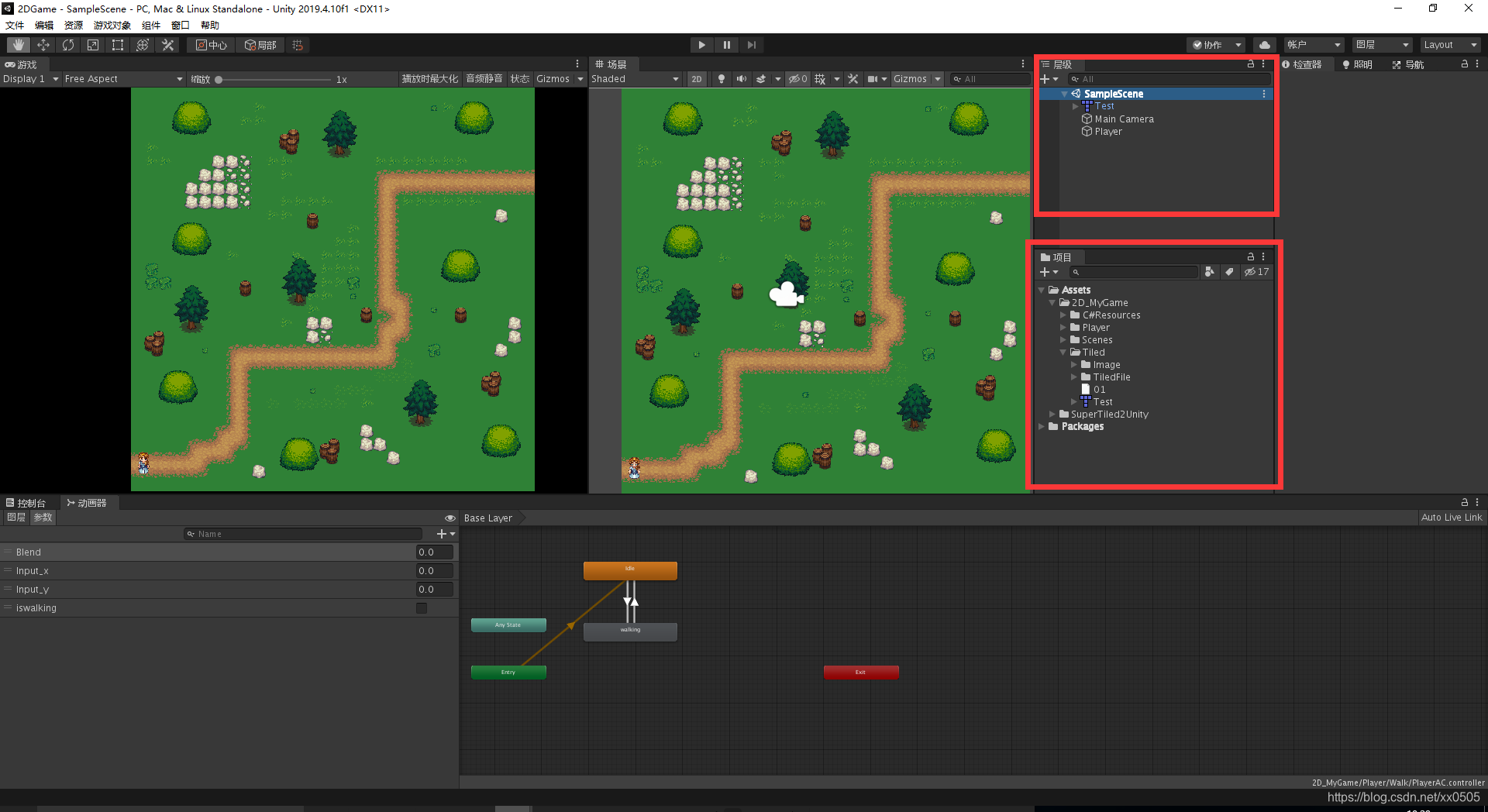Toggle grid snapping icon
The width and height of the screenshot is (1488, 812).
click(298, 45)
